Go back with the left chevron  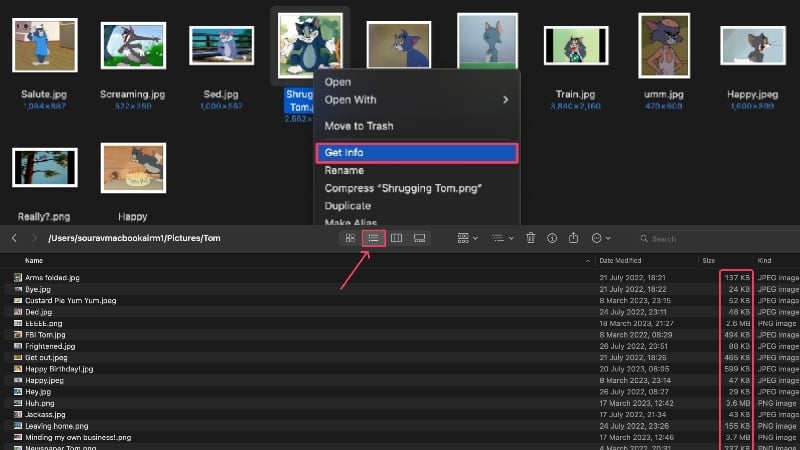14,238
